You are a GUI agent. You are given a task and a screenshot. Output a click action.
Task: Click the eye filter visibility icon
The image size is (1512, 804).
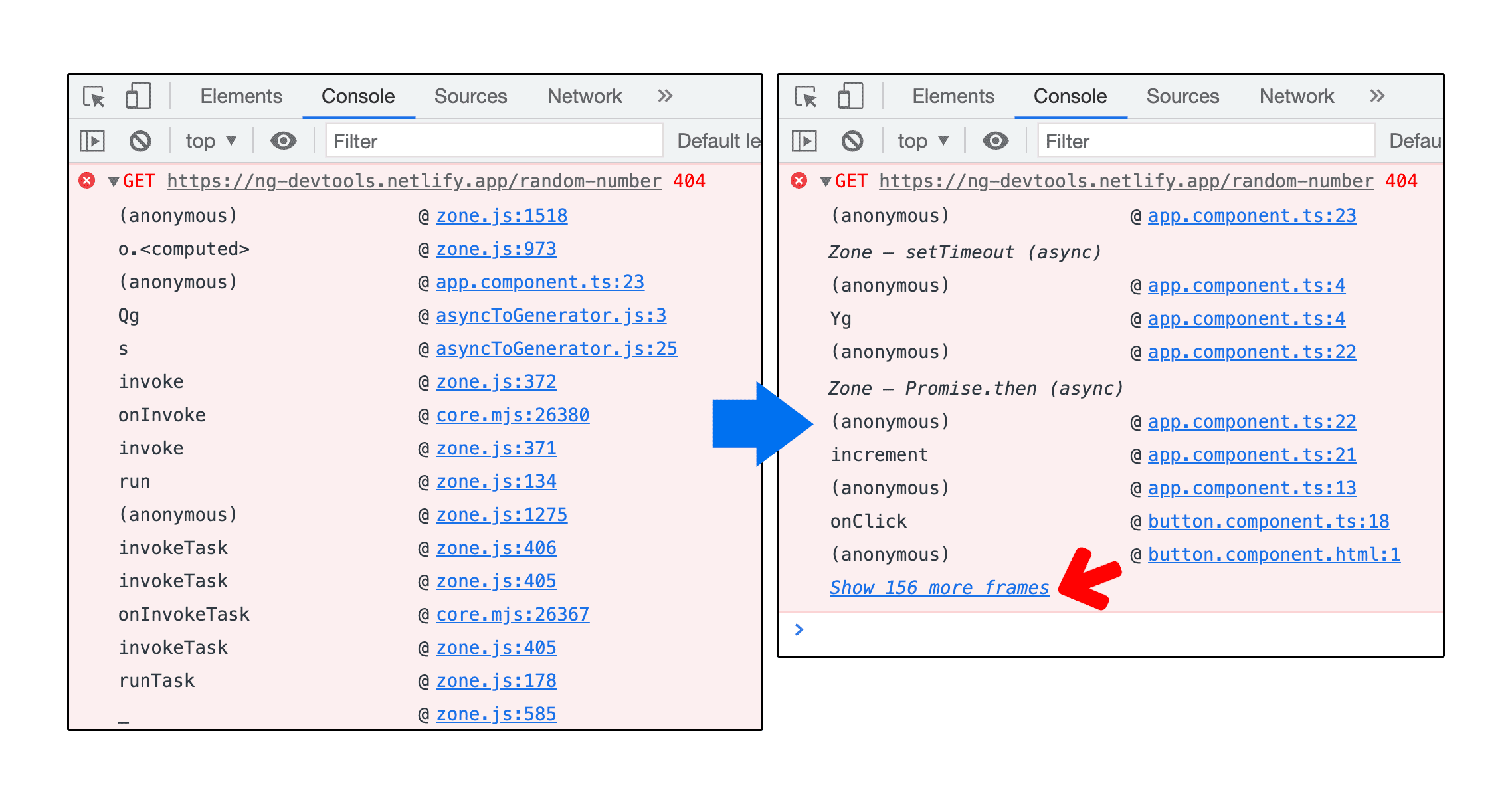[281, 140]
